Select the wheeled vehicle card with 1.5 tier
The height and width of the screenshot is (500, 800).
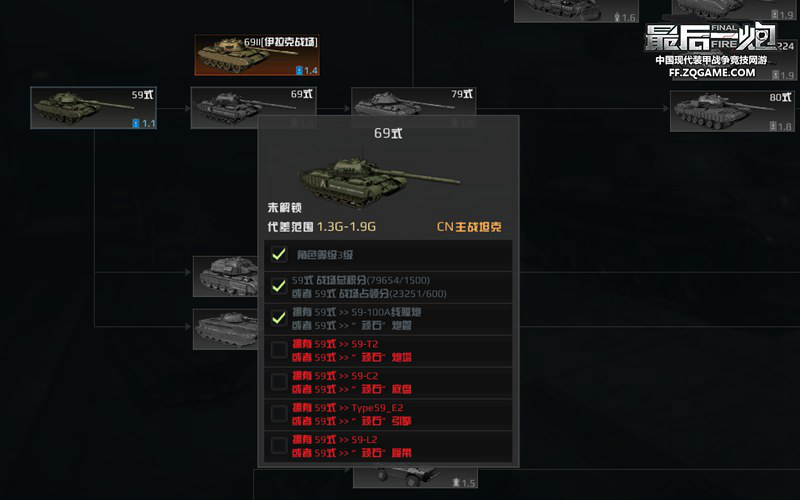415,478
